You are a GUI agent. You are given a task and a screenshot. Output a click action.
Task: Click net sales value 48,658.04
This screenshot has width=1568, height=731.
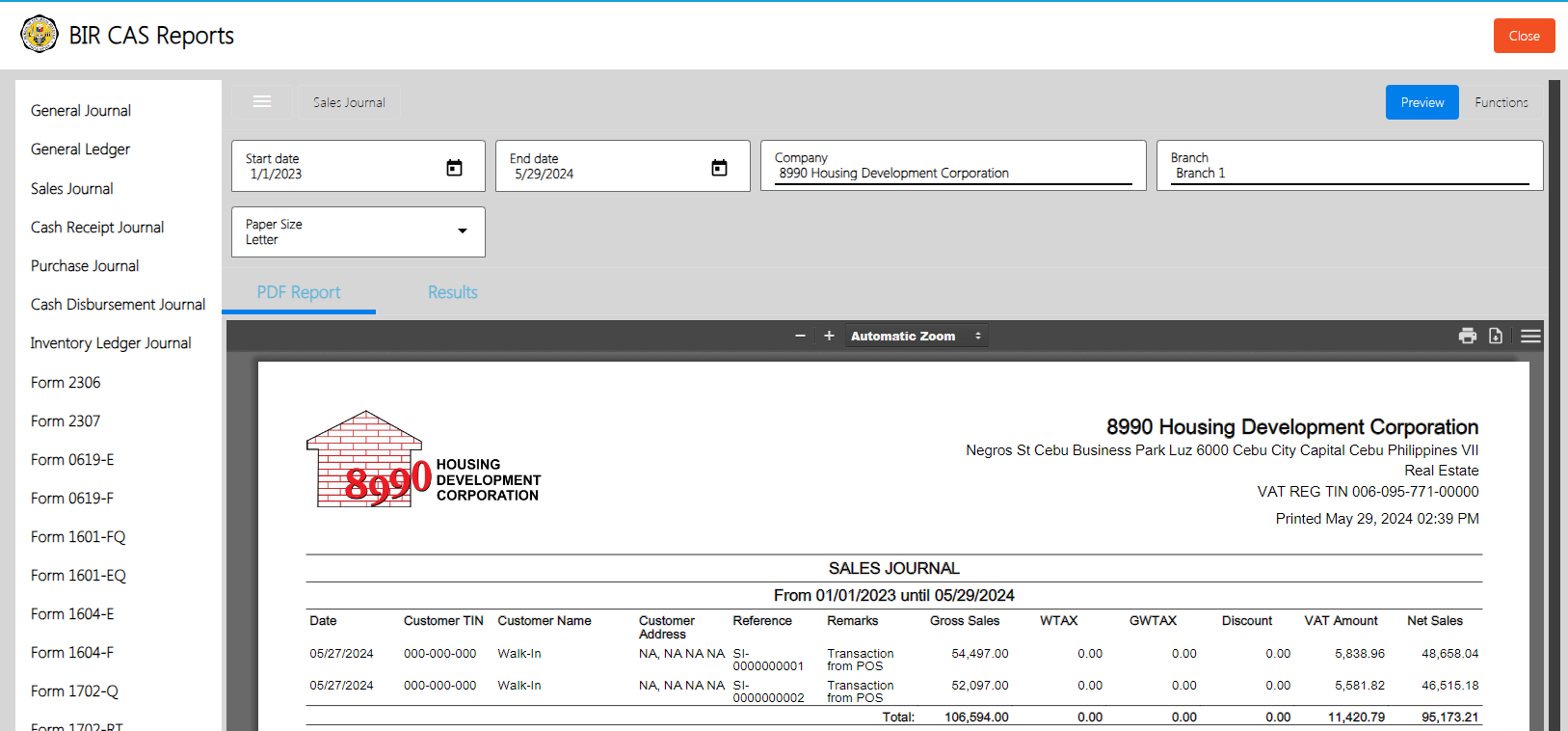(1450, 654)
